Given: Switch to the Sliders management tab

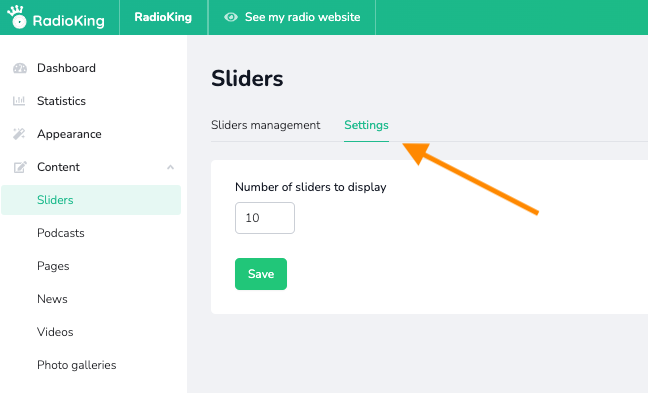Looking at the screenshot, I should click(265, 125).
